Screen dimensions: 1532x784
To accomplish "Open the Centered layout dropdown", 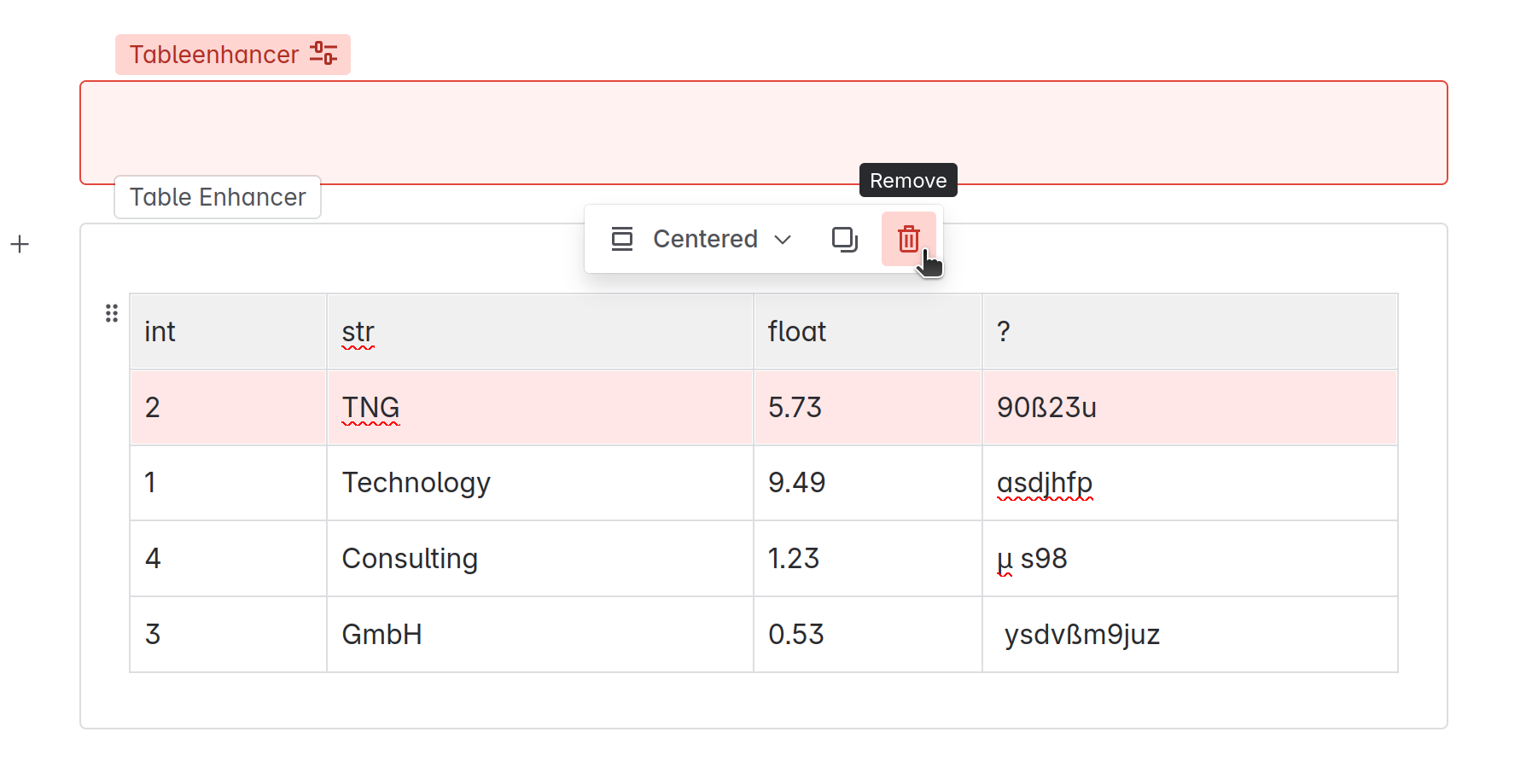I will [705, 239].
